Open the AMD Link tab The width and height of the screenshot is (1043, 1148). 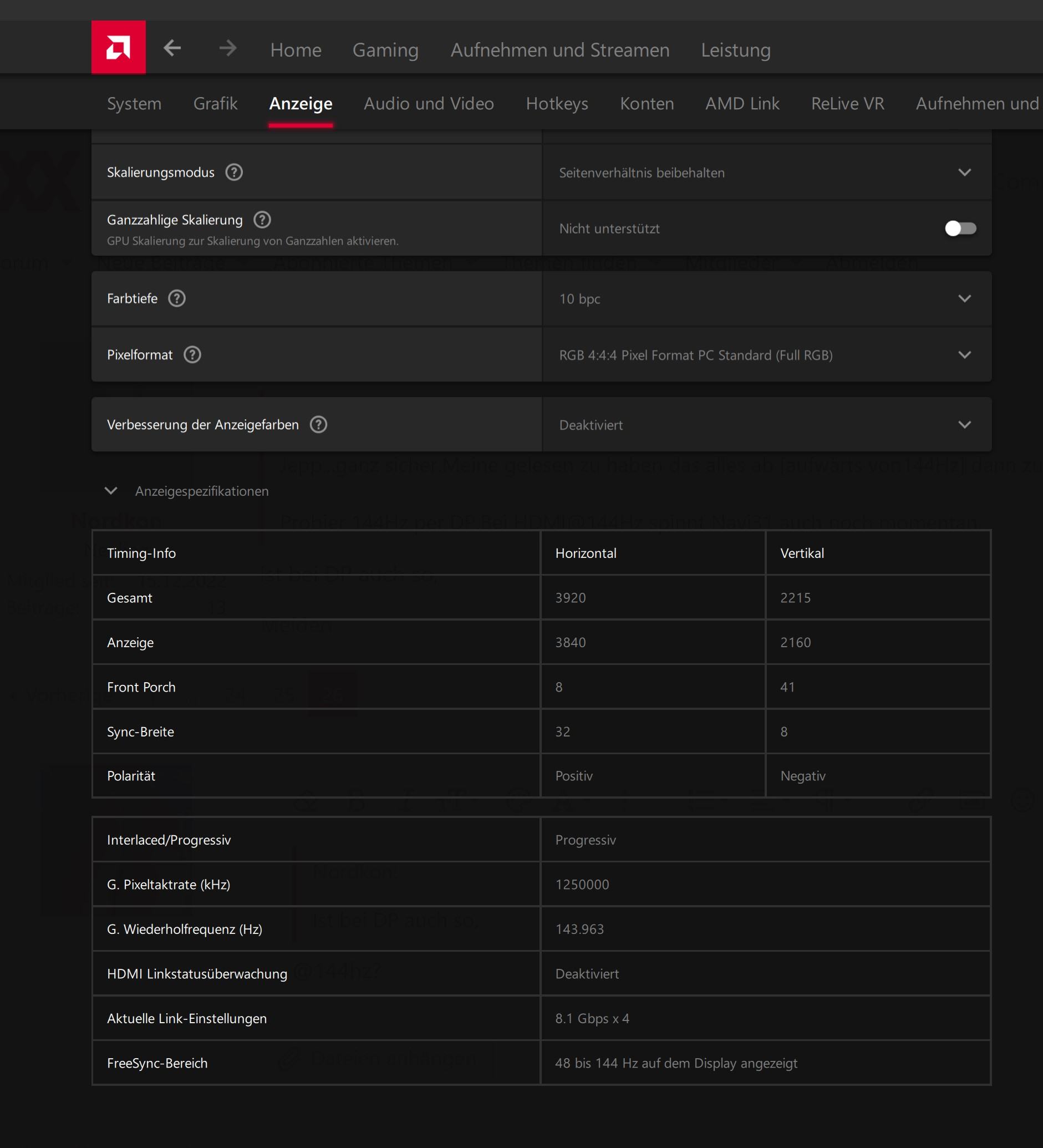tap(742, 103)
